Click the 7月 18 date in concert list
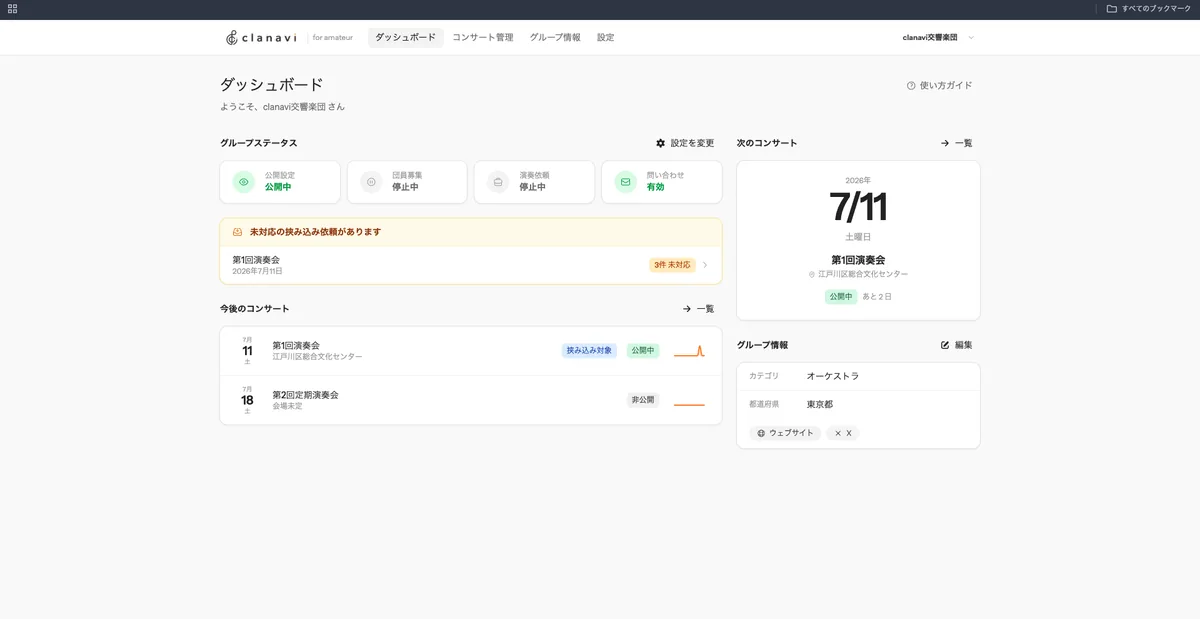Viewport: 1200px width, 619px height. tap(247, 400)
